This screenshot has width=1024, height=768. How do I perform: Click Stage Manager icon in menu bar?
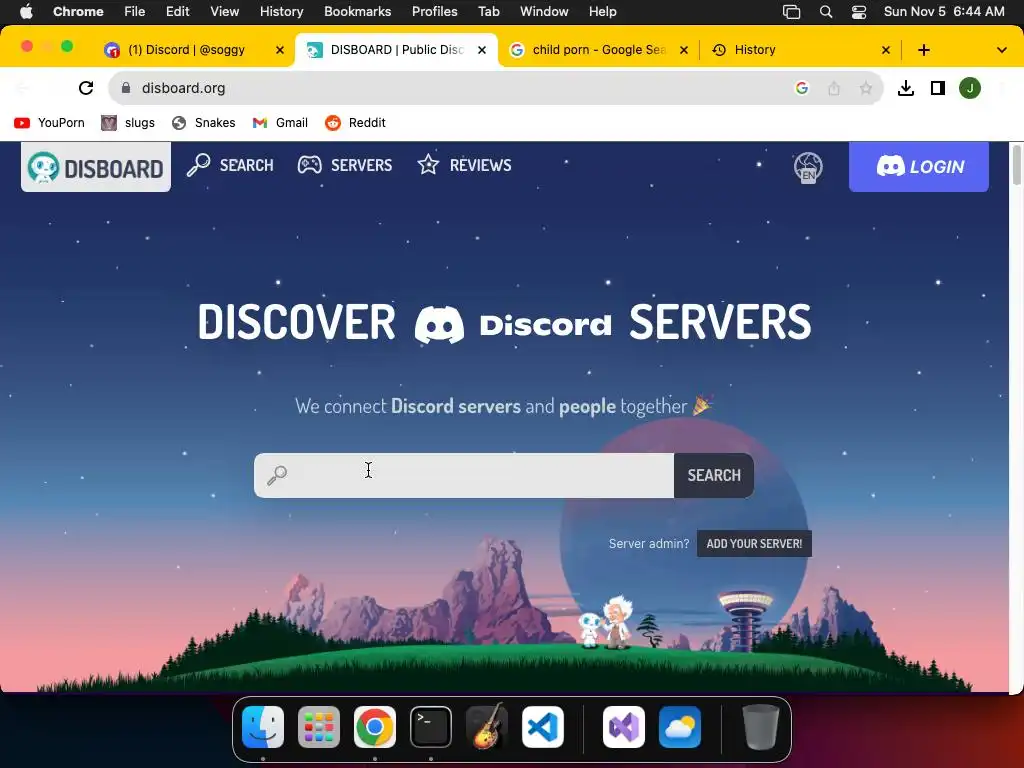coord(792,12)
